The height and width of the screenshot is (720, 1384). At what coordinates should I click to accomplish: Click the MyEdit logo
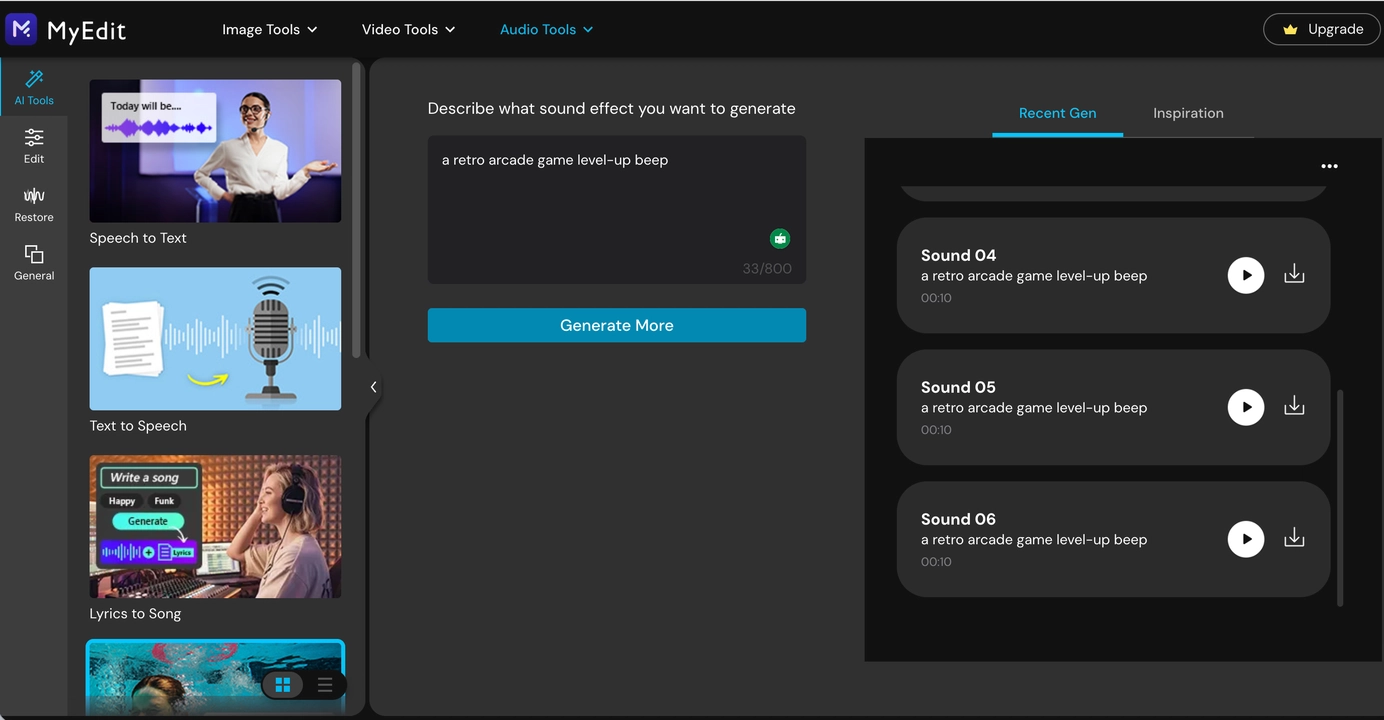[x=65, y=29]
